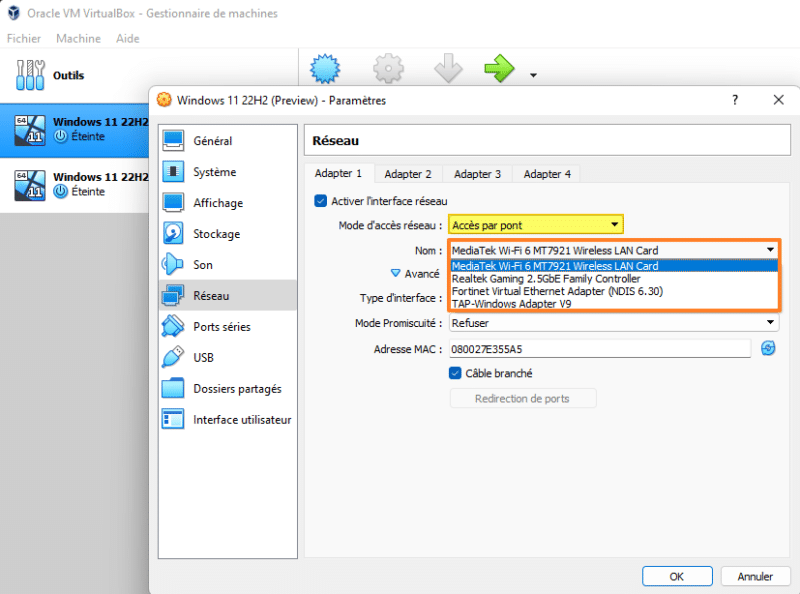Select the USB settings icon
The width and height of the screenshot is (800, 594).
[x=174, y=358]
